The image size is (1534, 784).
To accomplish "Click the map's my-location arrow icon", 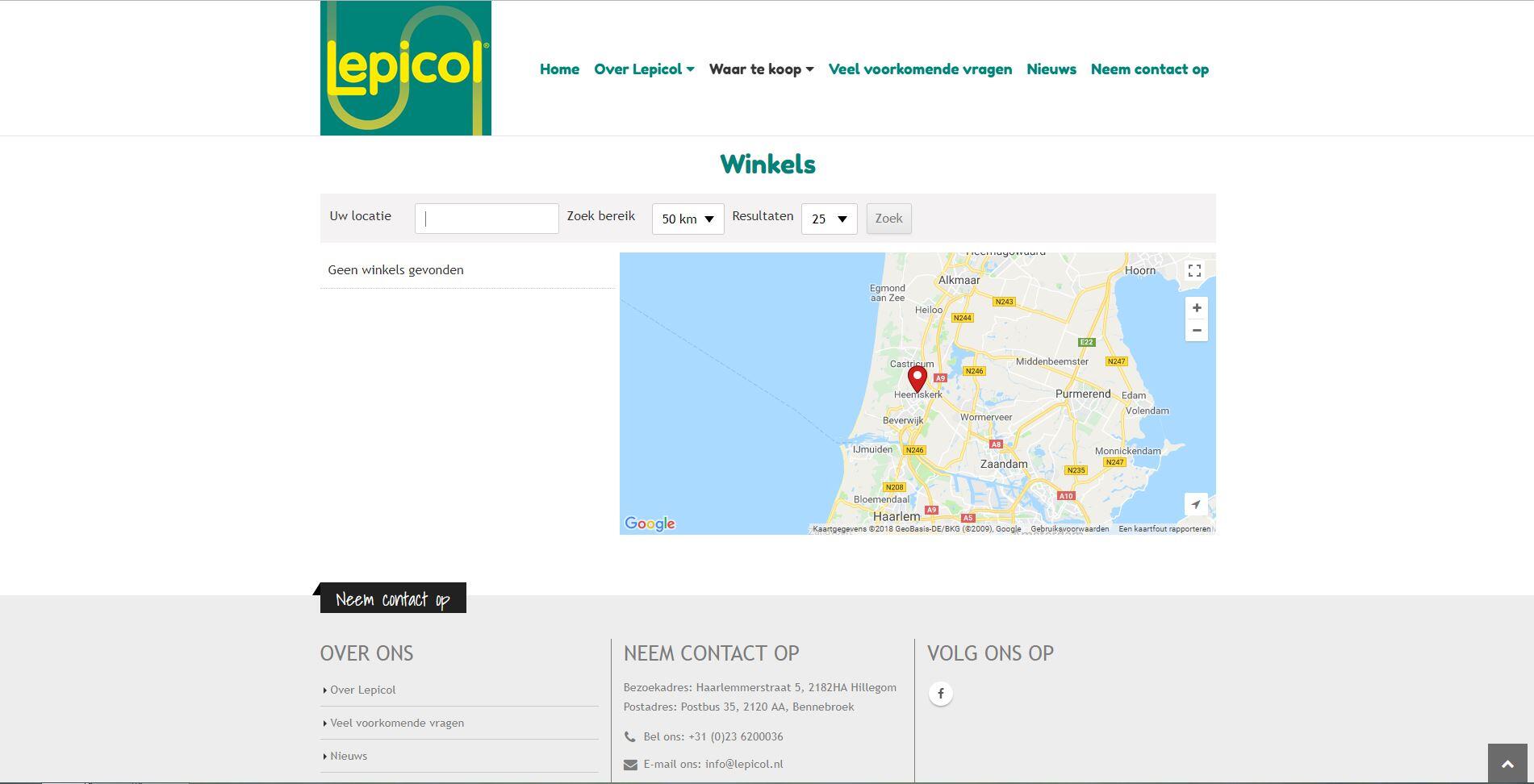I will (1196, 504).
